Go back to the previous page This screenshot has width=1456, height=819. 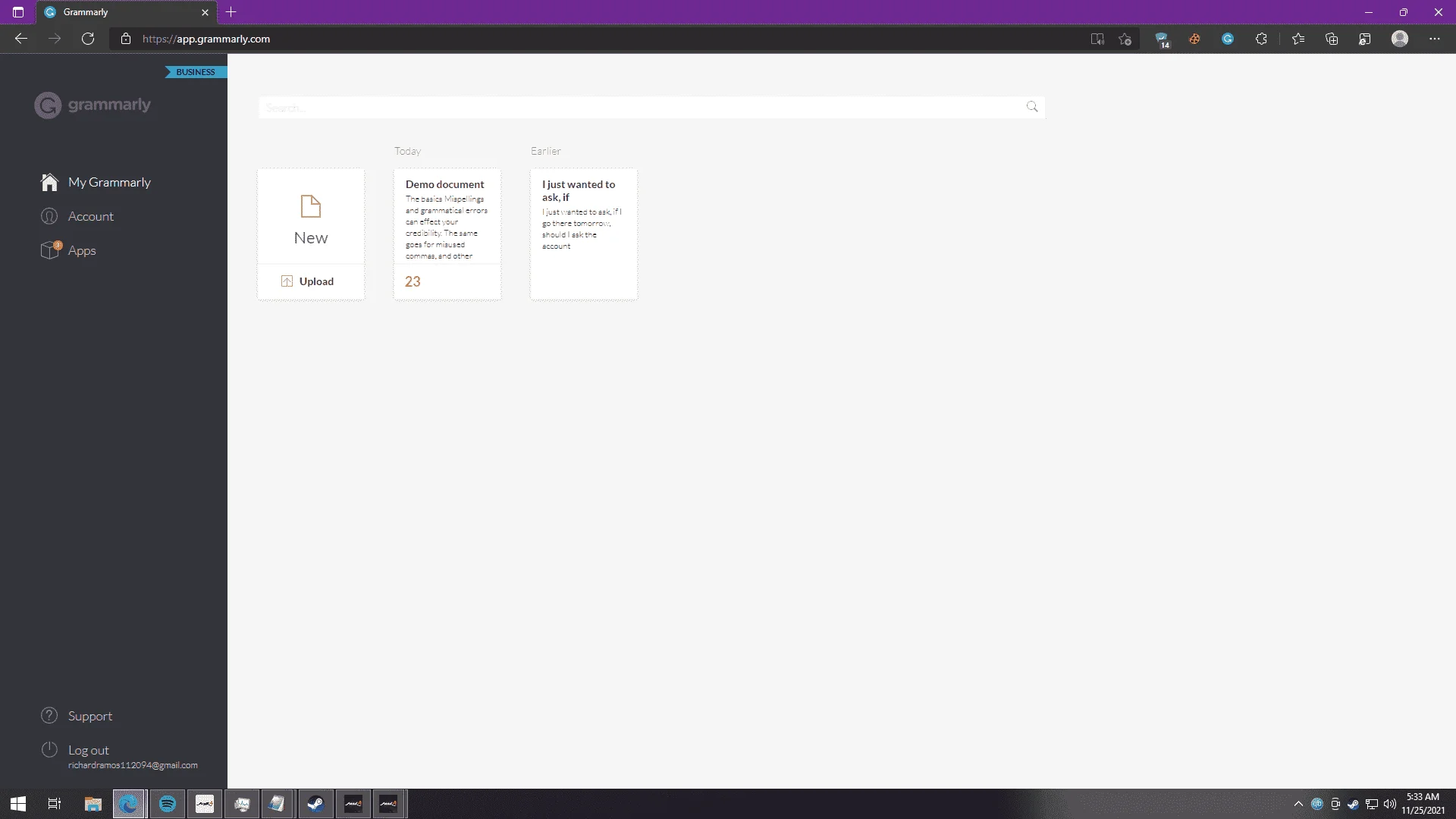pos(21,39)
